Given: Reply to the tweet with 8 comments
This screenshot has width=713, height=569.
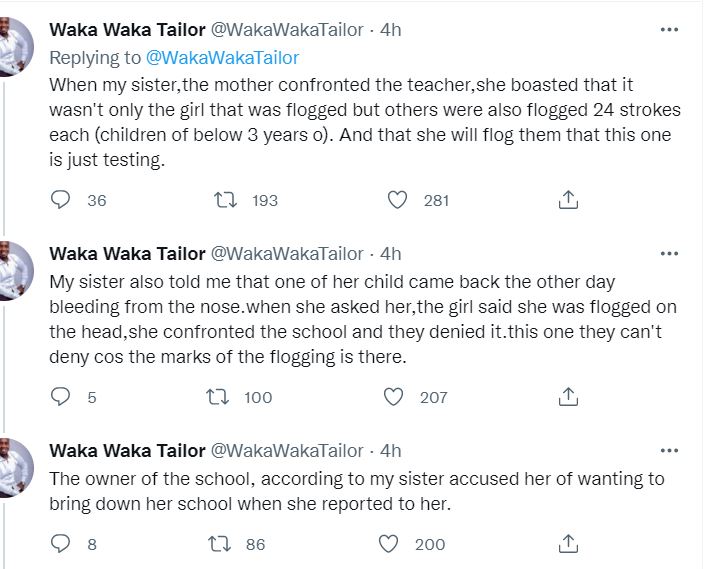Looking at the screenshot, I should (60, 544).
